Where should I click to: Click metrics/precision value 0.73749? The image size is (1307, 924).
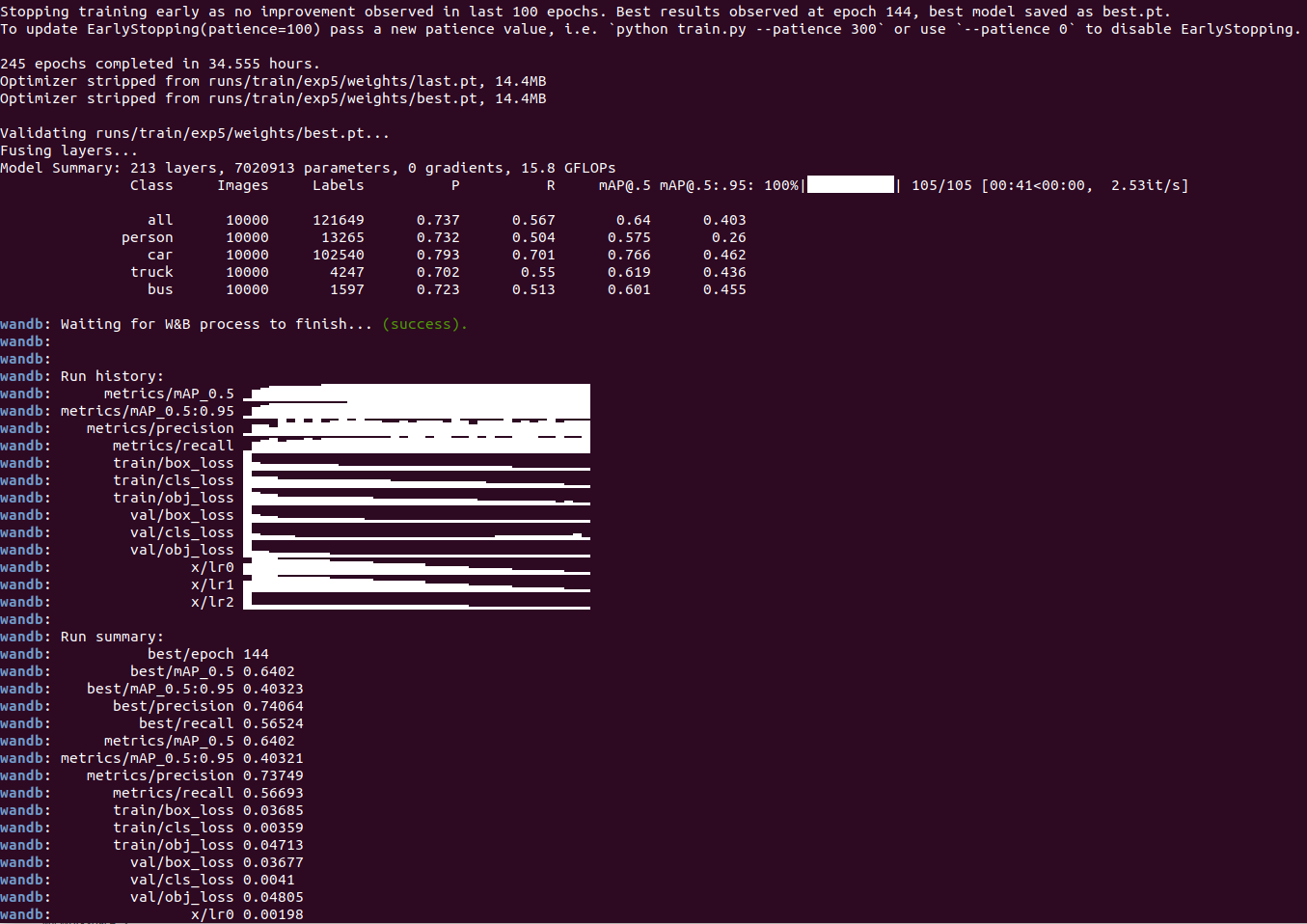pyautogui.click(x=273, y=775)
